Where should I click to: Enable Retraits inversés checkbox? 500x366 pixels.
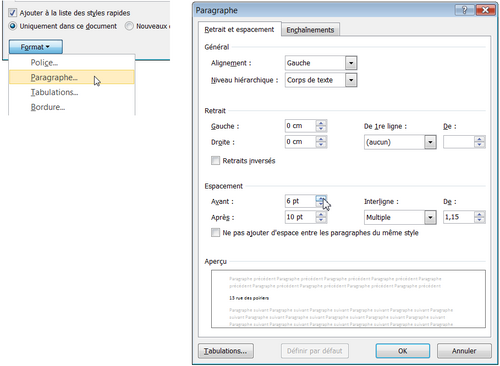pos(215,161)
